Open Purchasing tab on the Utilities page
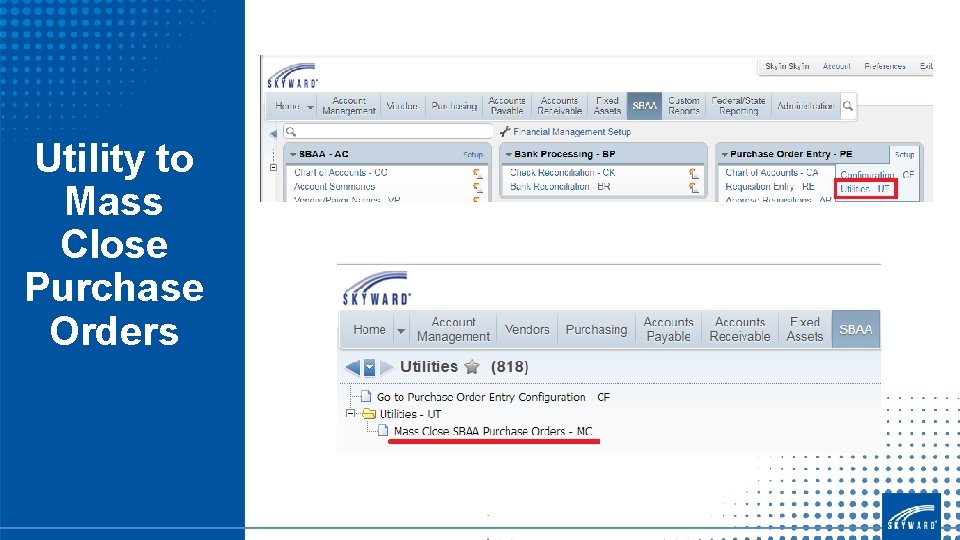The height and width of the screenshot is (540, 960). point(596,329)
